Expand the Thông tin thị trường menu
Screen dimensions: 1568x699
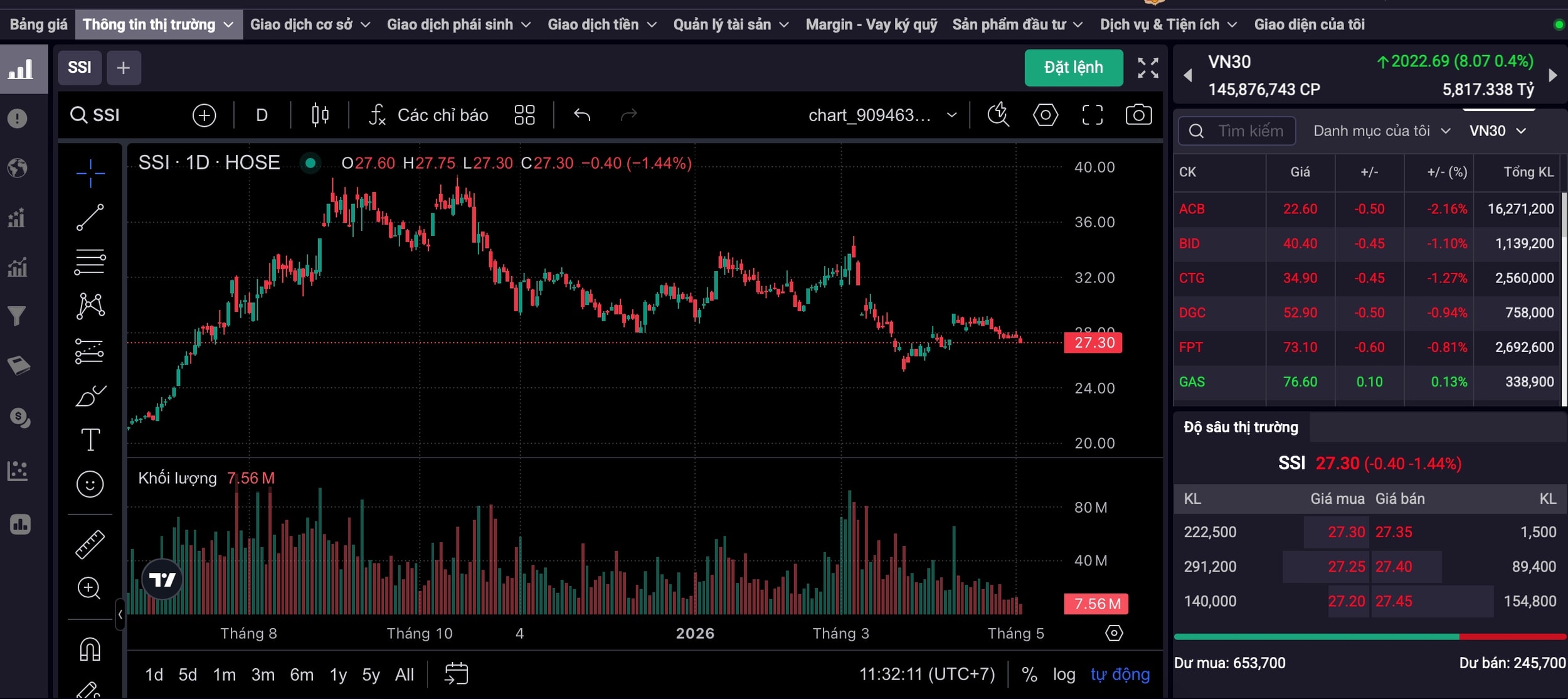[x=158, y=24]
